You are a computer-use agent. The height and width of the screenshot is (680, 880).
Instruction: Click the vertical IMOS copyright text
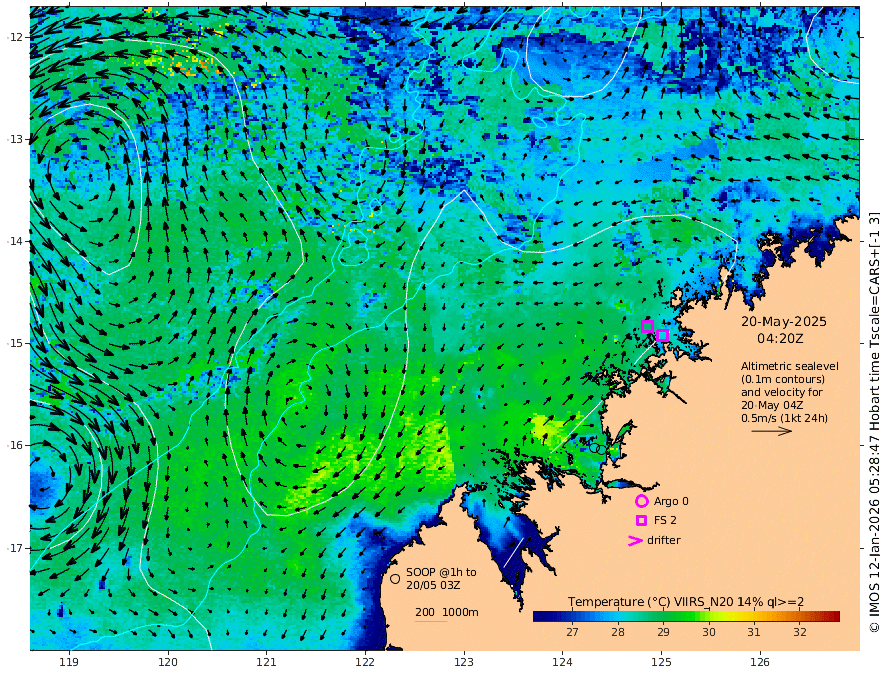click(873, 421)
